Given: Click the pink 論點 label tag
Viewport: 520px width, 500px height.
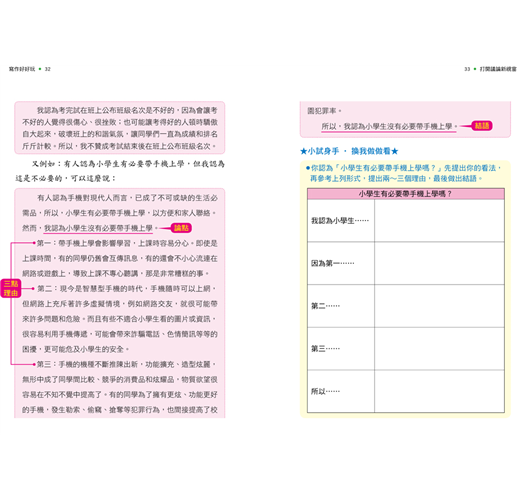Looking at the screenshot, I should (181, 228).
